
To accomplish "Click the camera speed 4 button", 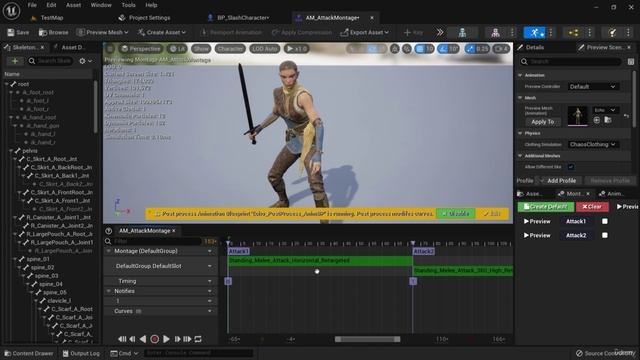I will 501,49.
